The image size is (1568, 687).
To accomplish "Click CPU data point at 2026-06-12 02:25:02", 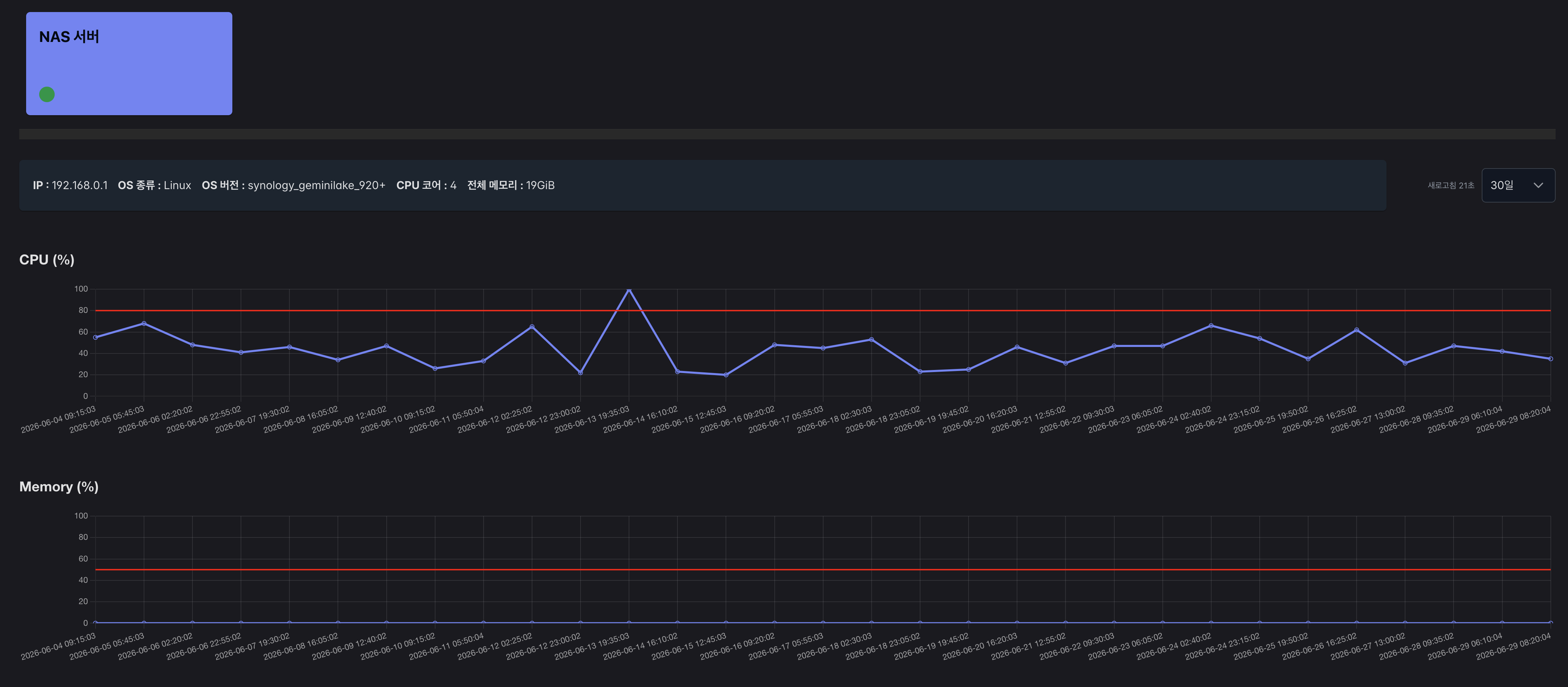I will click(x=532, y=327).
